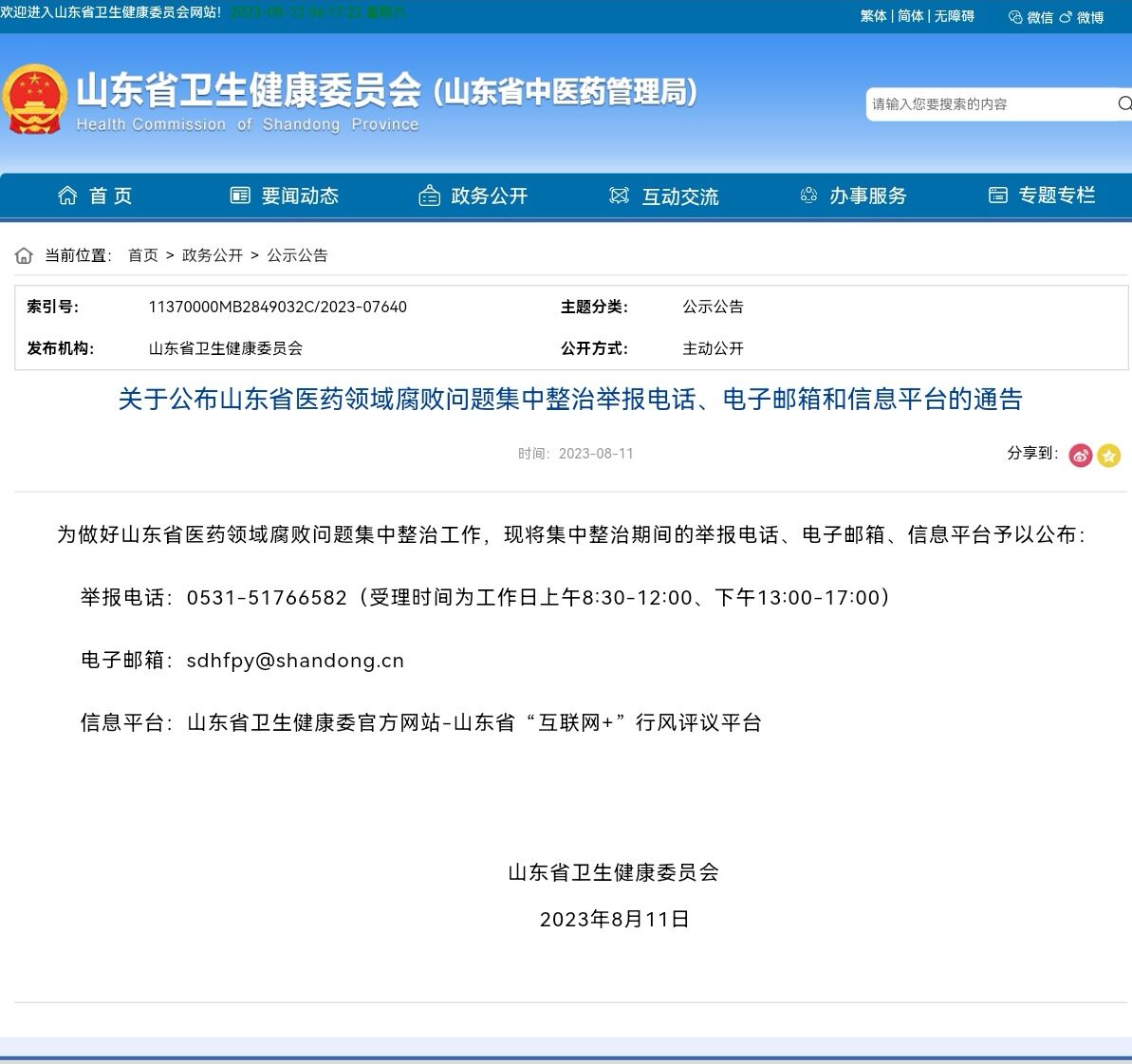This screenshot has width=1132, height=1064.
Task: Click publisher value 山东省卫生健康委员会 in info table
Action: click(x=225, y=348)
